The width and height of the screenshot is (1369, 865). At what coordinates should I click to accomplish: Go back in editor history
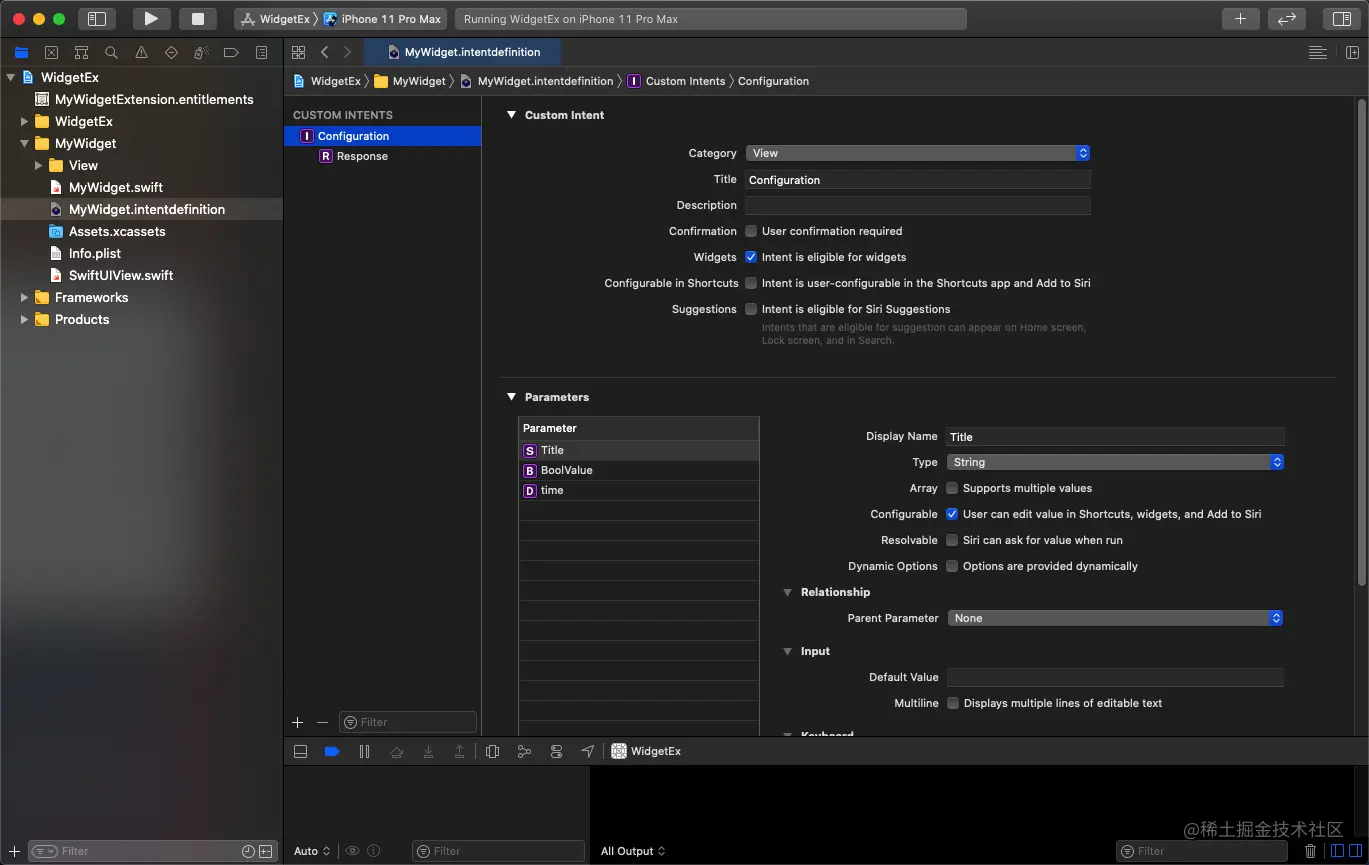325,52
